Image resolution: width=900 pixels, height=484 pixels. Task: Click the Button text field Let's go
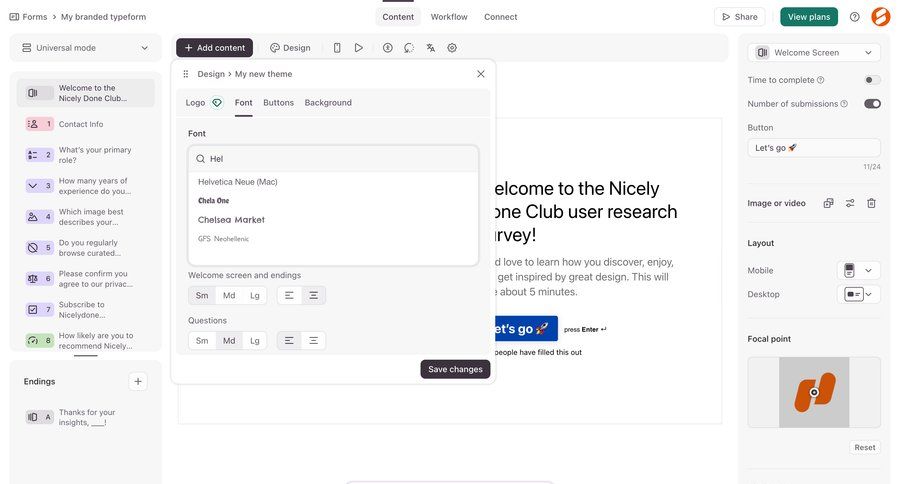[814, 148]
